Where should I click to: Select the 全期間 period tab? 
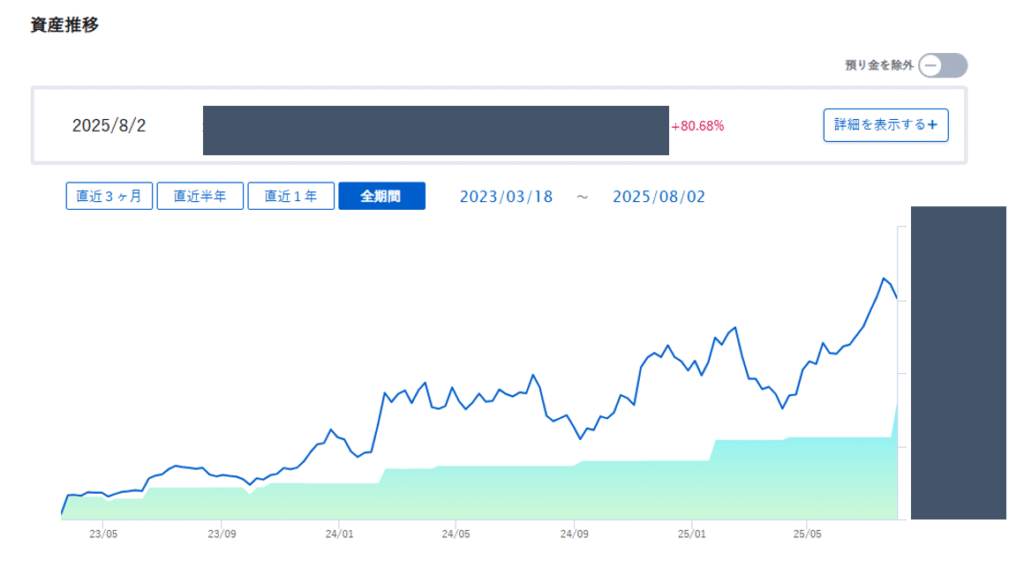(x=381, y=196)
